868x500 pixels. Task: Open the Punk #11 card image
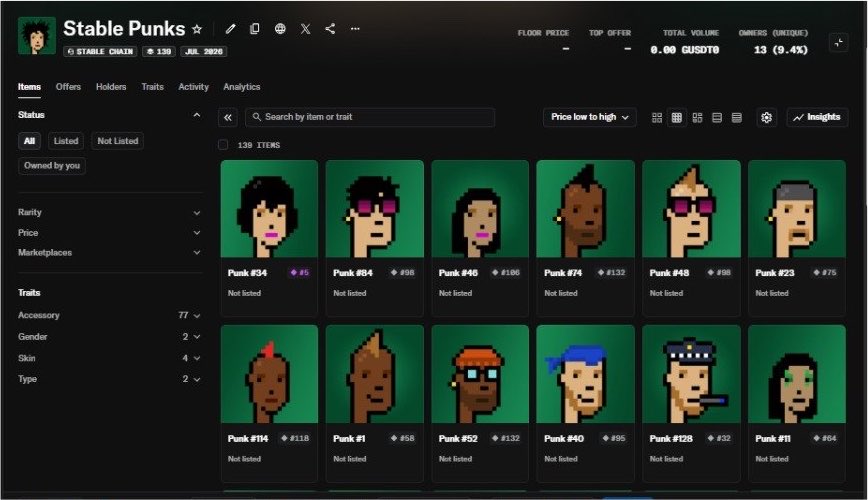pyautogui.click(x=797, y=374)
